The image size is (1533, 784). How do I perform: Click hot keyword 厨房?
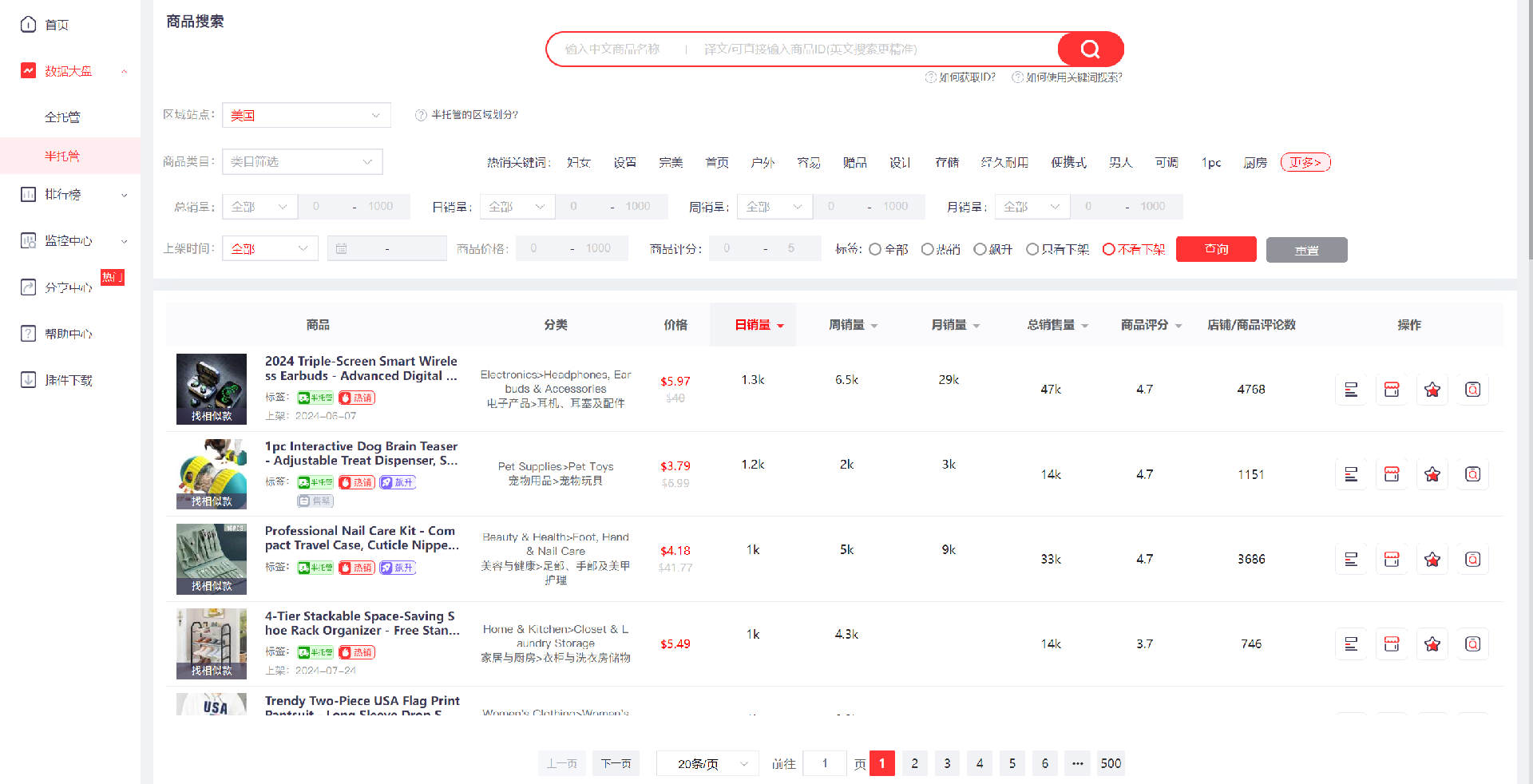click(1255, 162)
